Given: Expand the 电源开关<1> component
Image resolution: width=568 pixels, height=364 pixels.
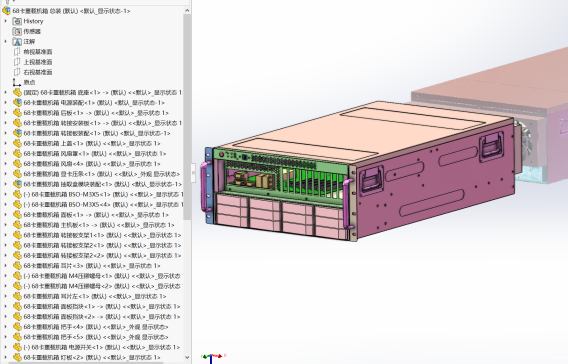Looking at the screenshot, I should tap(5, 347).
